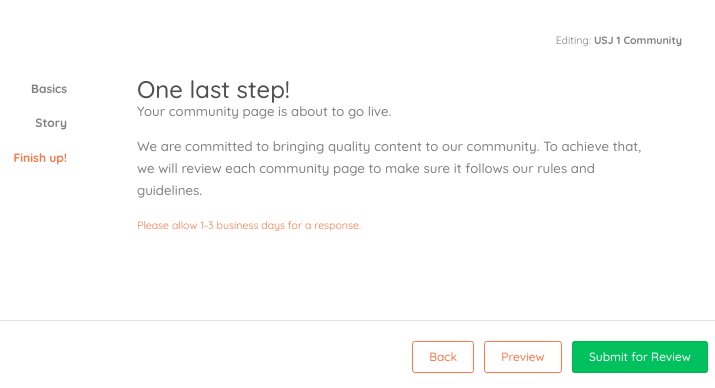Click the Editing: label at top right
The width and height of the screenshot is (715, 388).
tap(573, 41)
